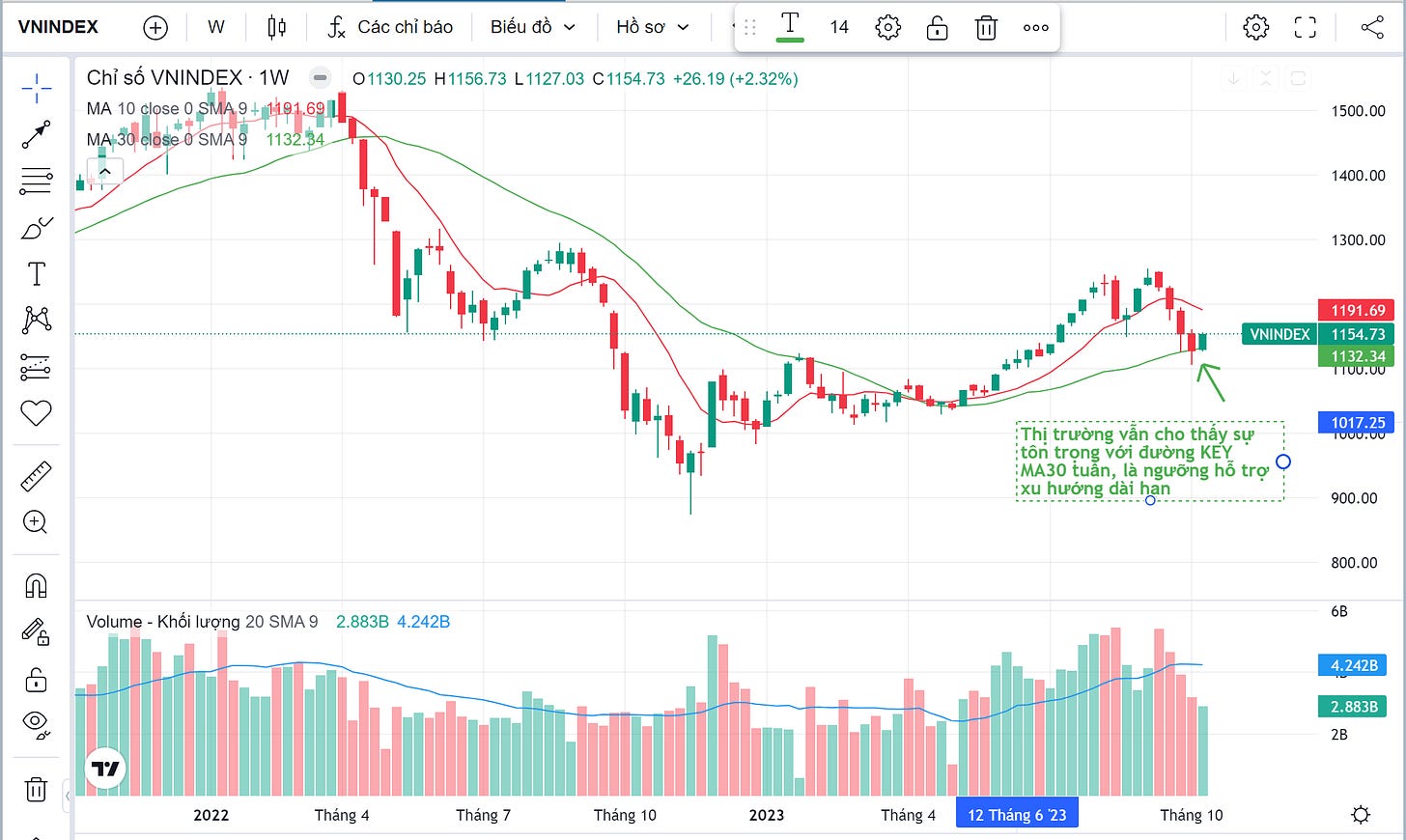Open time axis settings gear at bottom right
The height and width of the screenshot is (840, 1406).
[x=1360, y=815]
